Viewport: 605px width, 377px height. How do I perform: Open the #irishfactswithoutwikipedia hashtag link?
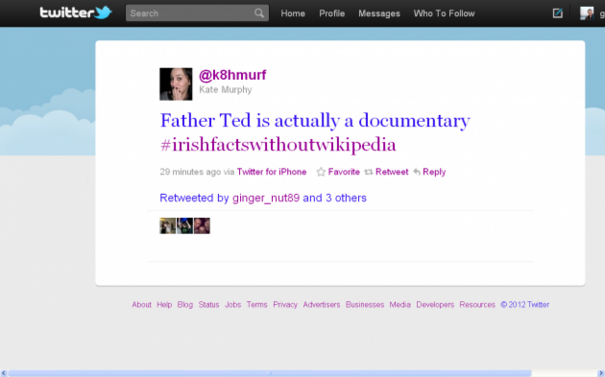click(278, 145)
